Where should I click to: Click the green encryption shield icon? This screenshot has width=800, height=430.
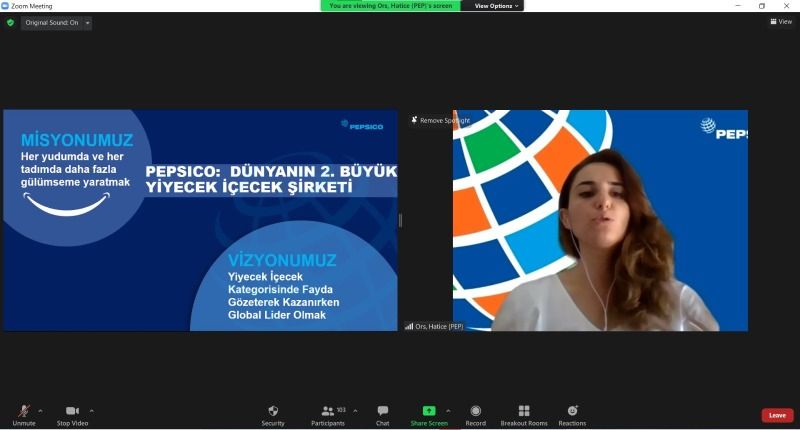click(10, 22)
